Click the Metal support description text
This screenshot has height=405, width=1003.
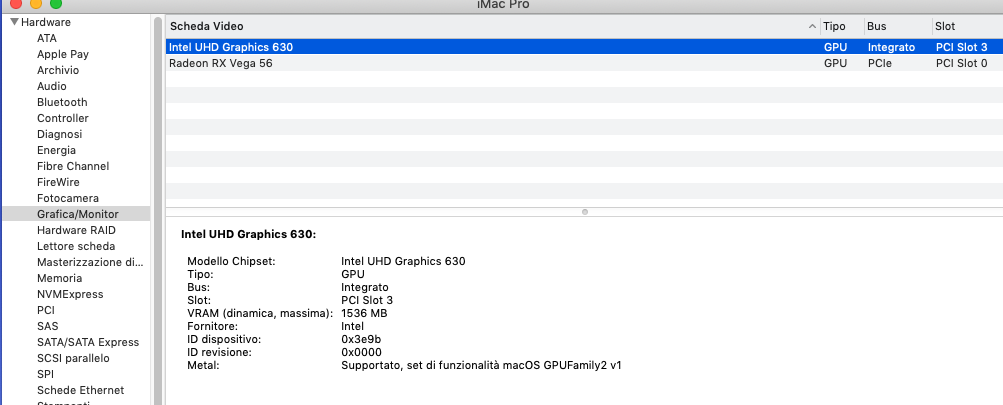(481, 365)
